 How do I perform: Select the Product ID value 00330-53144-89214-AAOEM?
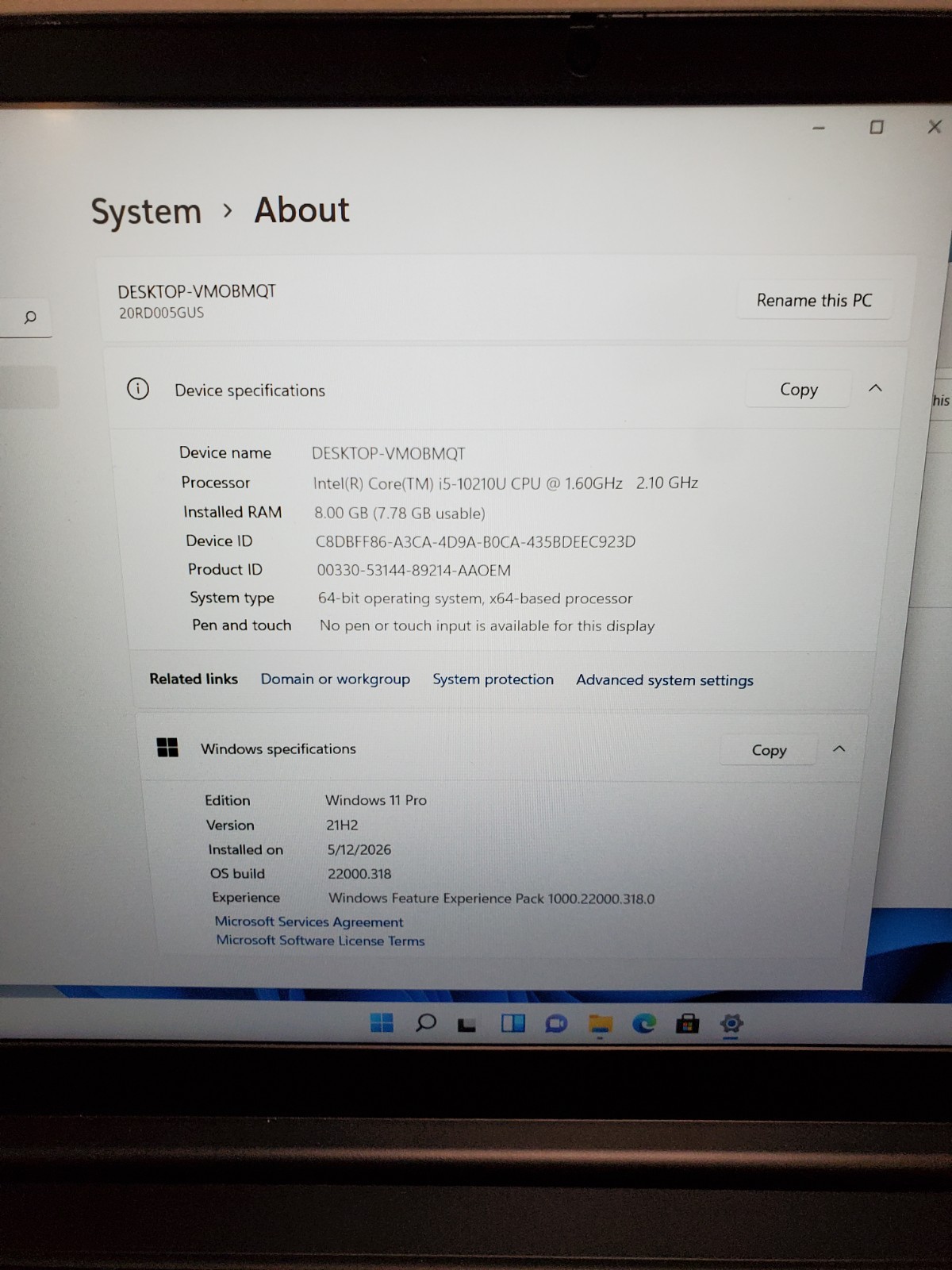(413, 570)
